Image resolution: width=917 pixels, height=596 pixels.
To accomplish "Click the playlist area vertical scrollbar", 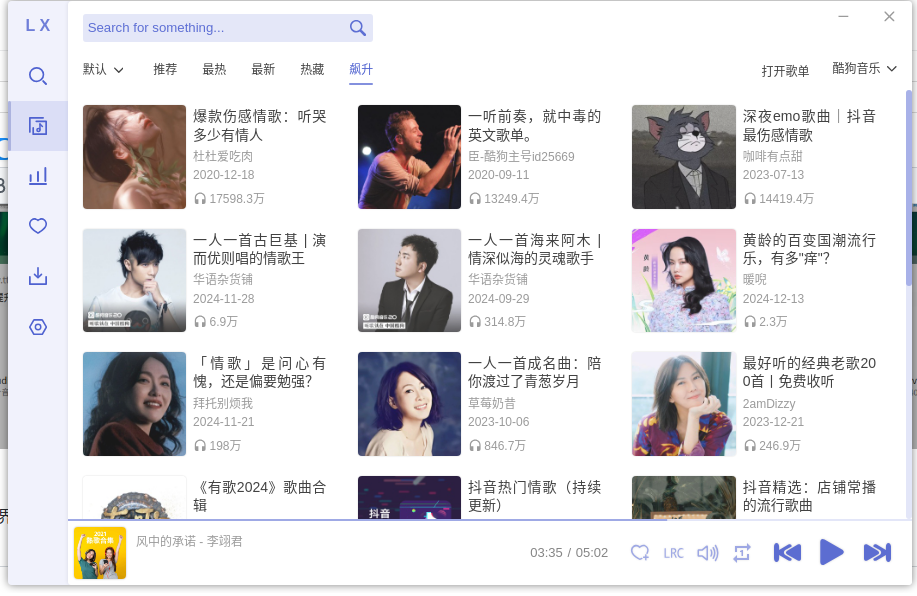I will pos(909,187).
